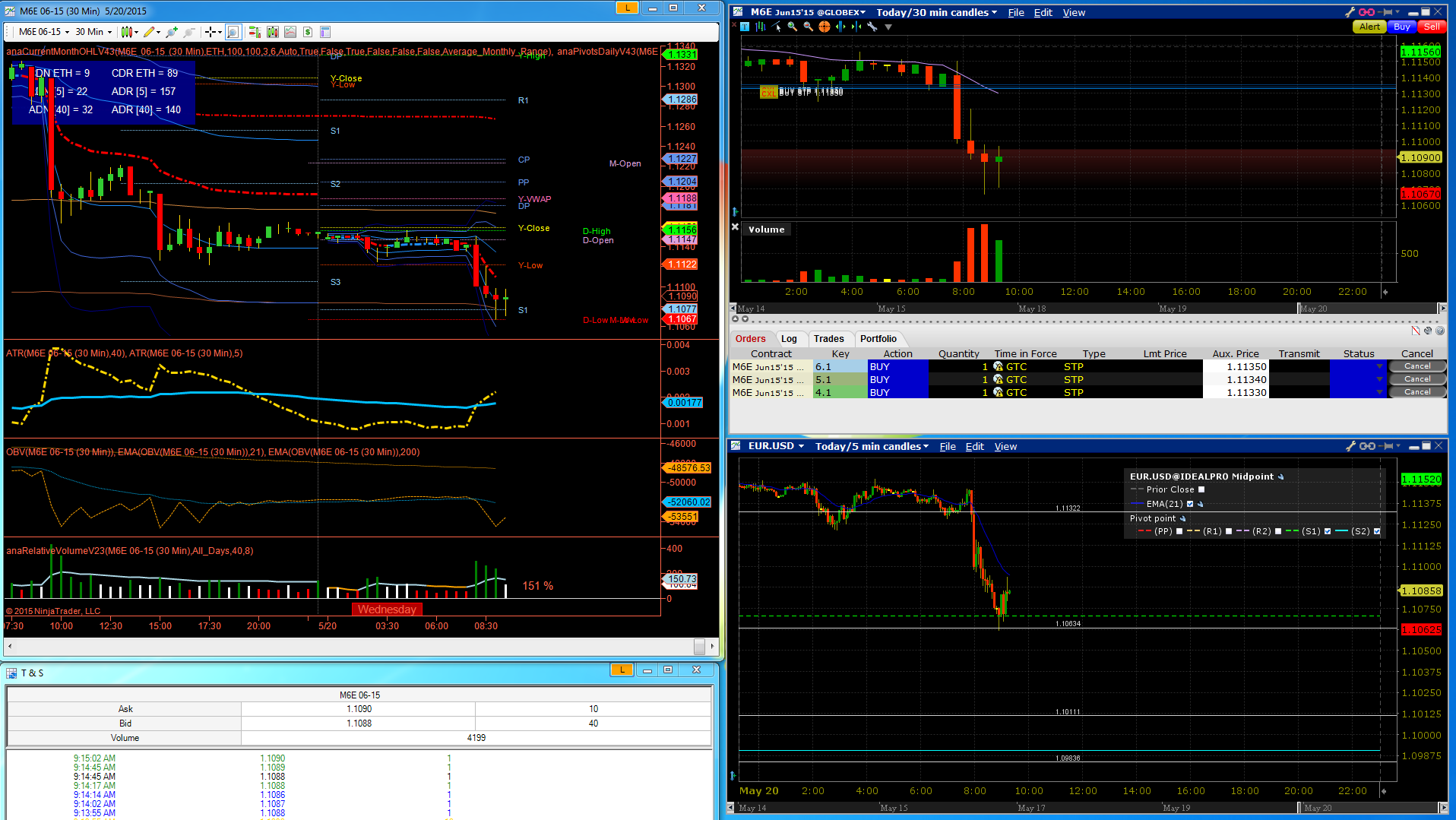Viewport: 1456px width, 820px height.
Task: Open the 30 Min interval dropdown
Action: (x=93, y=32)
